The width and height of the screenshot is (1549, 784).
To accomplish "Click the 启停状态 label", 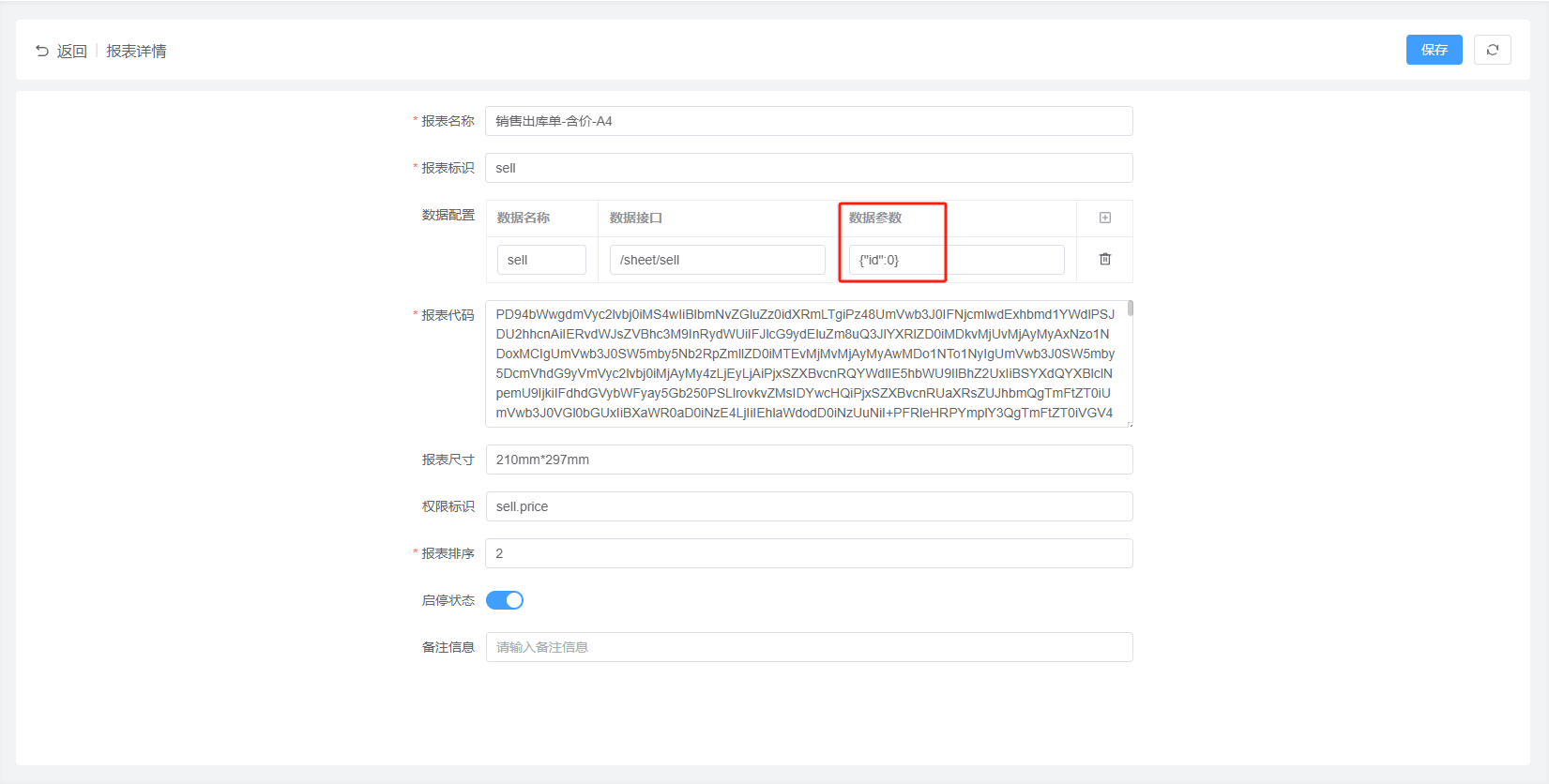I will [x=448, y=600].
